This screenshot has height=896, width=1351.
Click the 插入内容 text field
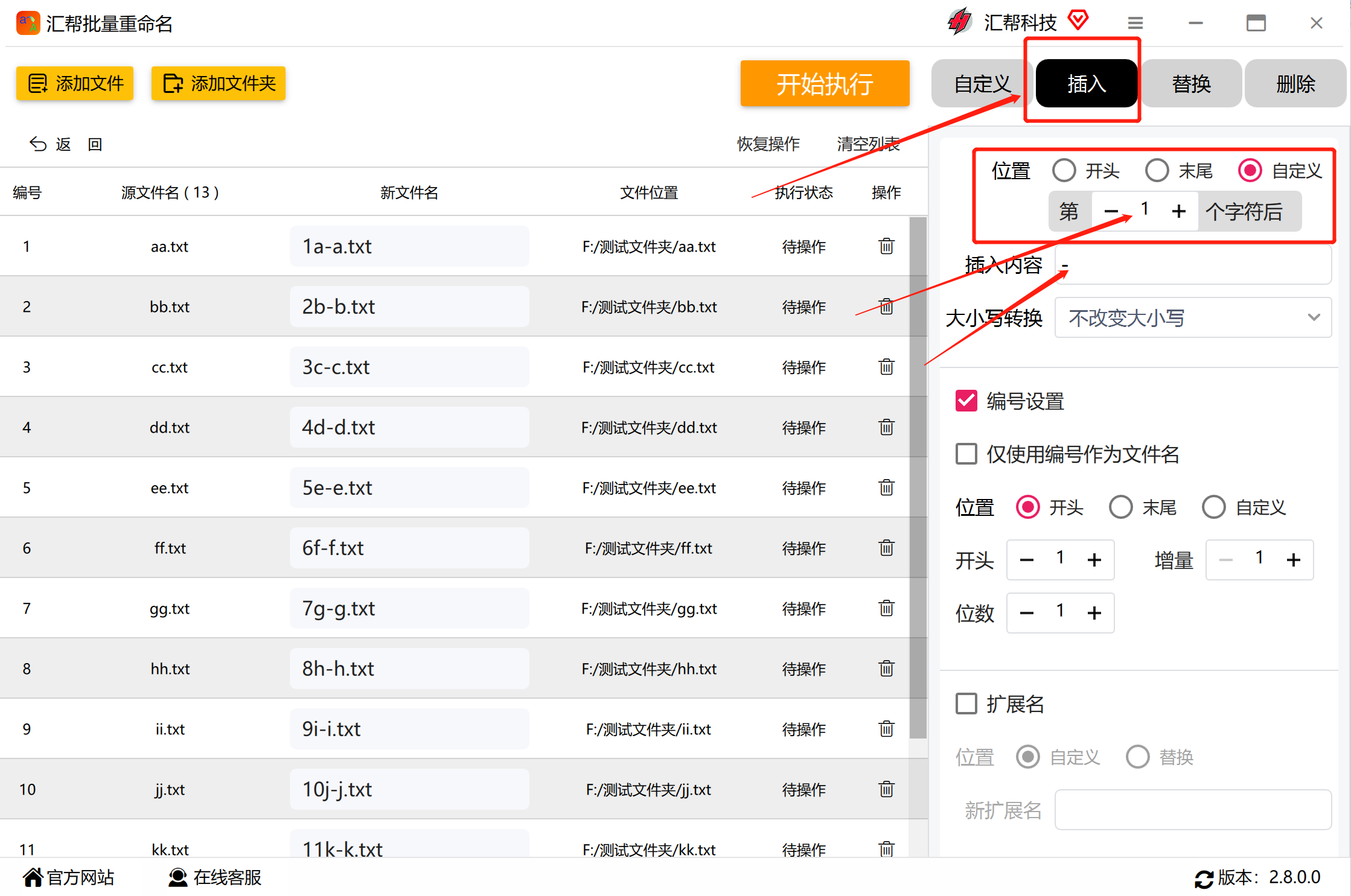click(x=1193, y=264)
